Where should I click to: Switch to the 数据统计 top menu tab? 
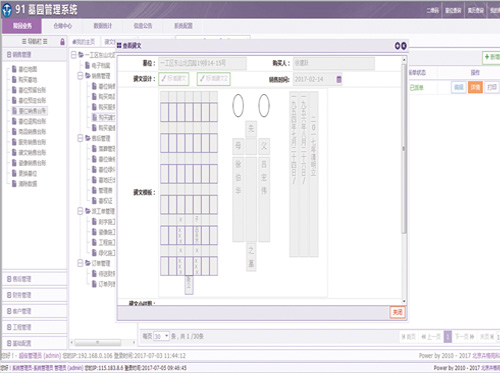click(x=103, y=26)
